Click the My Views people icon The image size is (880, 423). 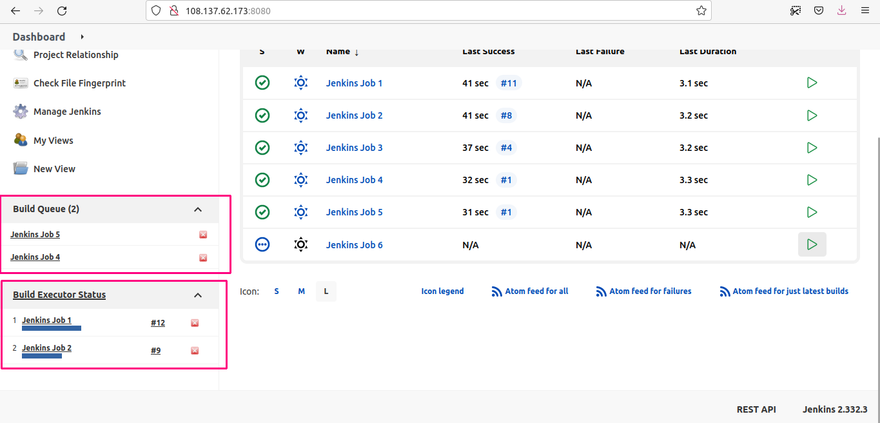pos(20,140)
